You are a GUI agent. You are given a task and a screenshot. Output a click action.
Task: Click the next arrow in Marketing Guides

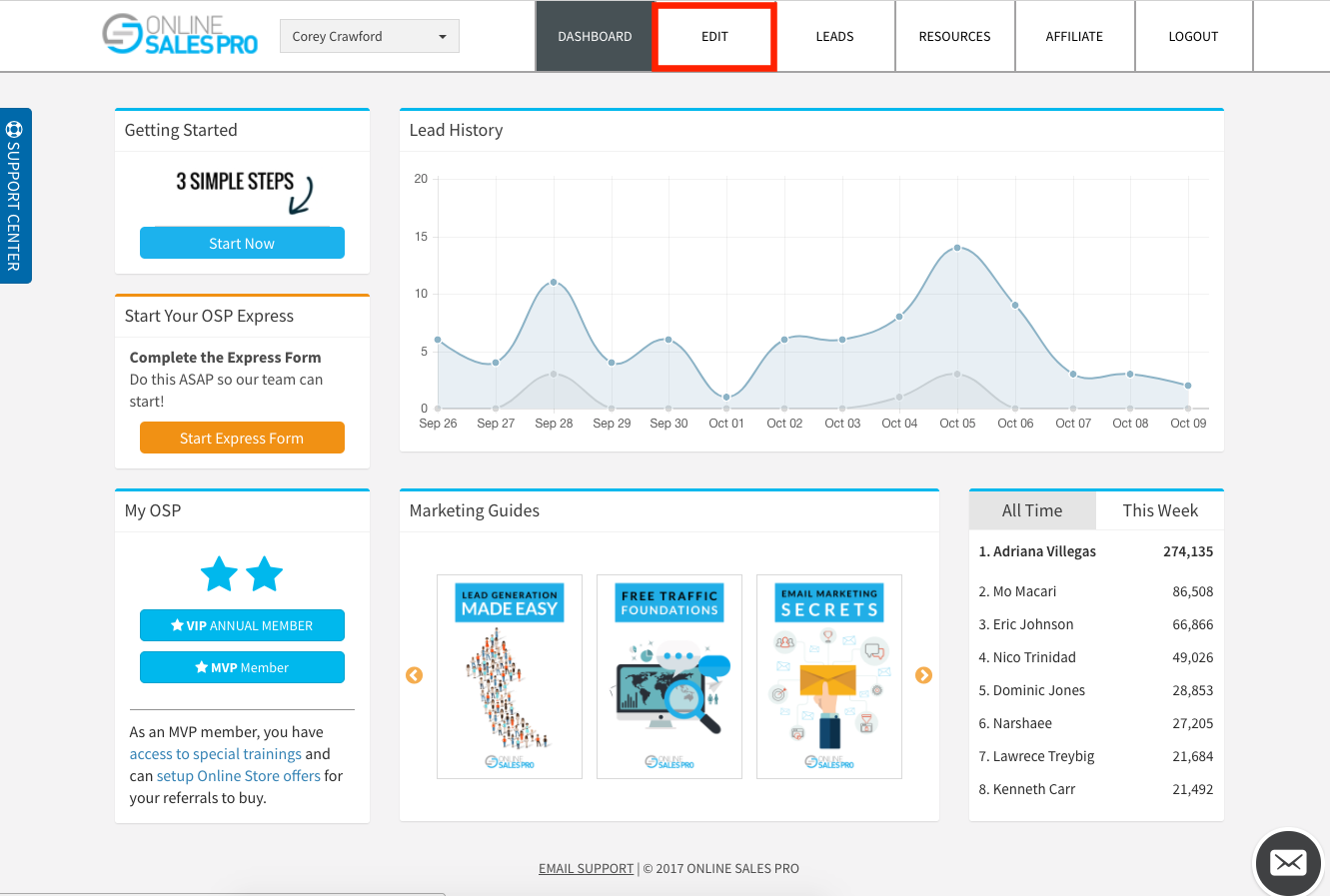click(923, 675)
